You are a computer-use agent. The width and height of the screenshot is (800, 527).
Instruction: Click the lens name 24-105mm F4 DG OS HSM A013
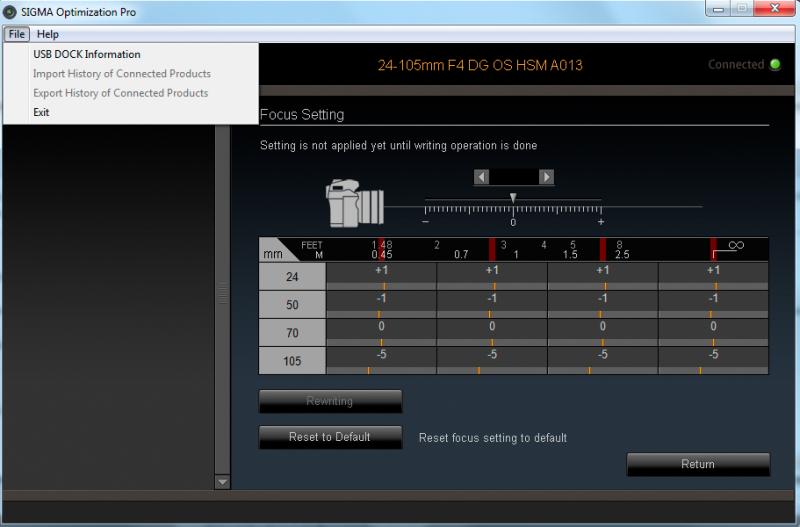480,65
